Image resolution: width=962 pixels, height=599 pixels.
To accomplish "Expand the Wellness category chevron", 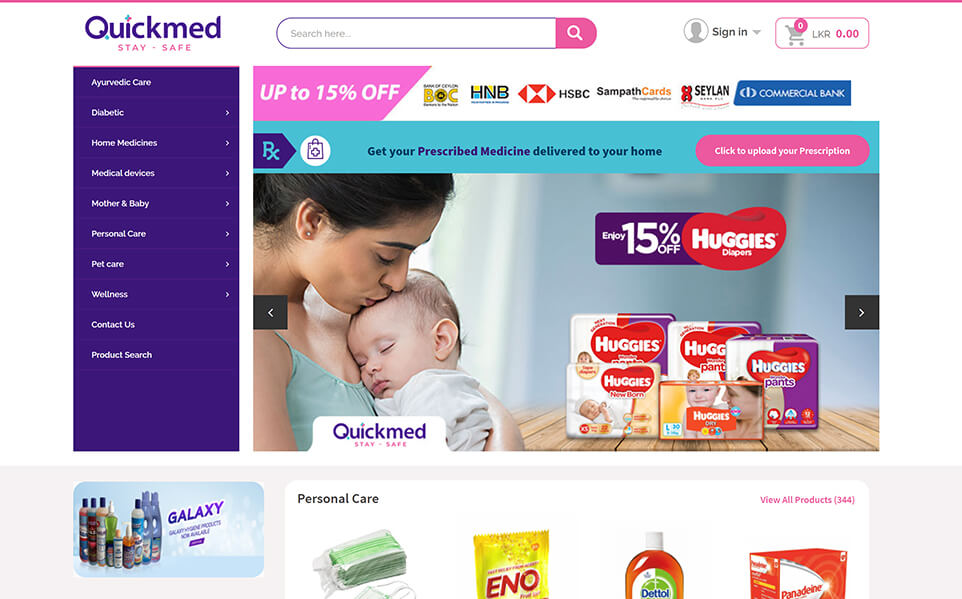I will (x=227, y=295).
